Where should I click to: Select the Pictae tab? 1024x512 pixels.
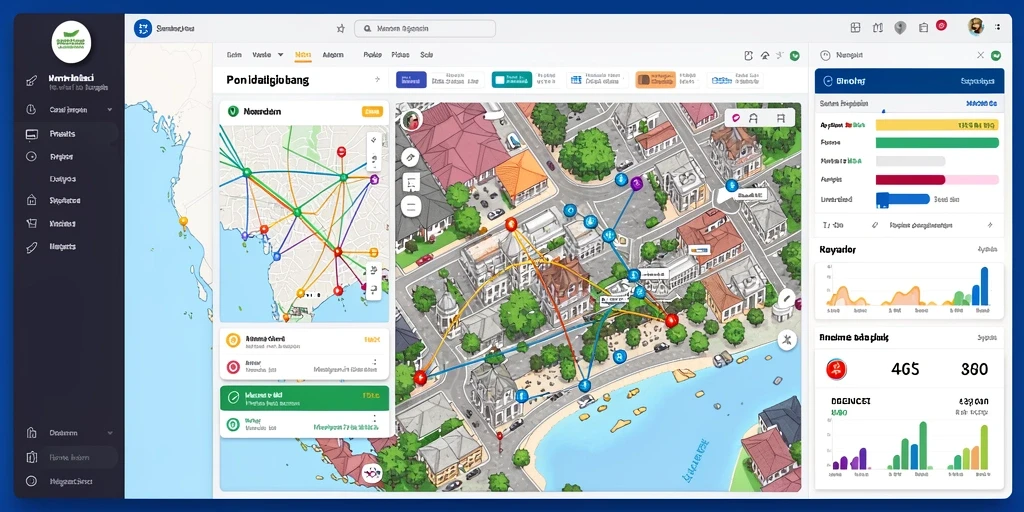[x=400, y=55]
